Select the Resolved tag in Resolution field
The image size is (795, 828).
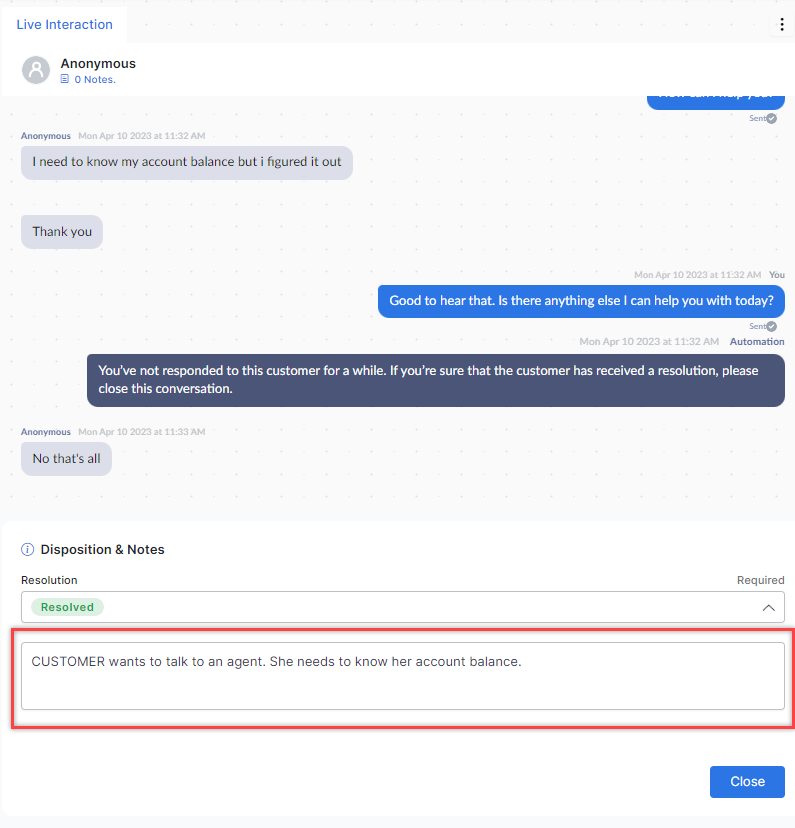click(68, 607)
